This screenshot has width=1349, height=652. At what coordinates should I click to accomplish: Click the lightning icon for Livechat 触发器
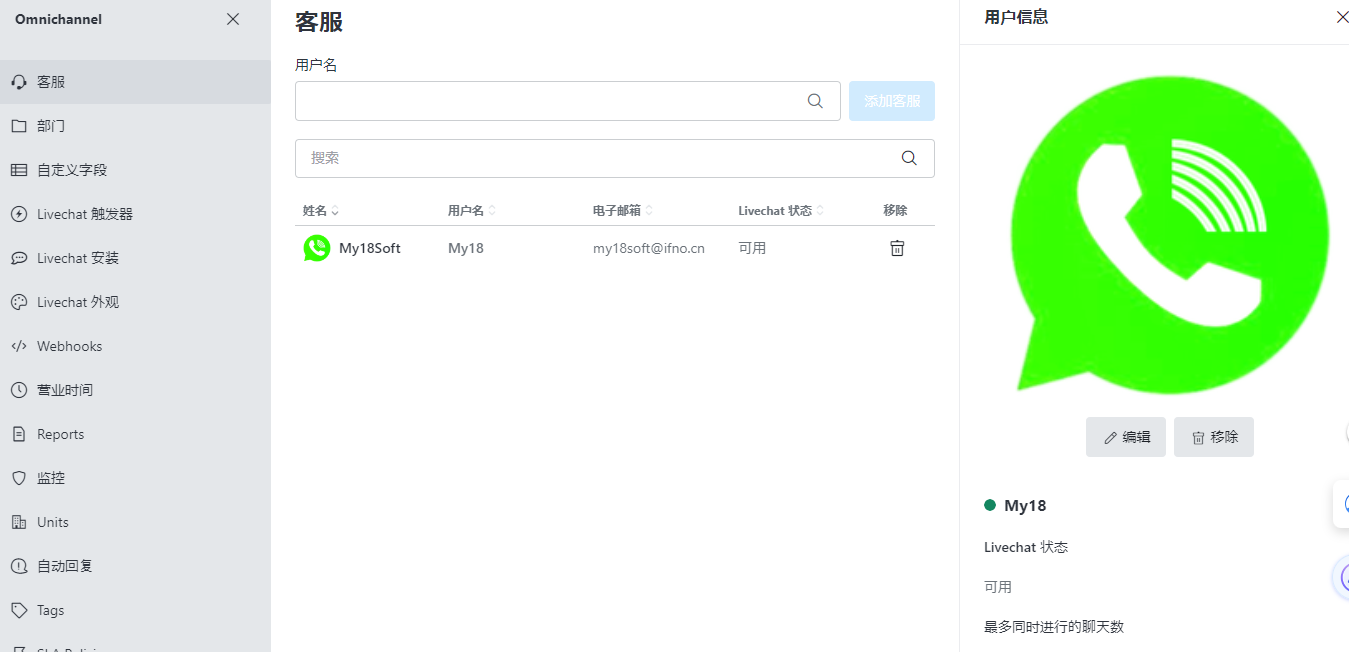tap(19, 214)
